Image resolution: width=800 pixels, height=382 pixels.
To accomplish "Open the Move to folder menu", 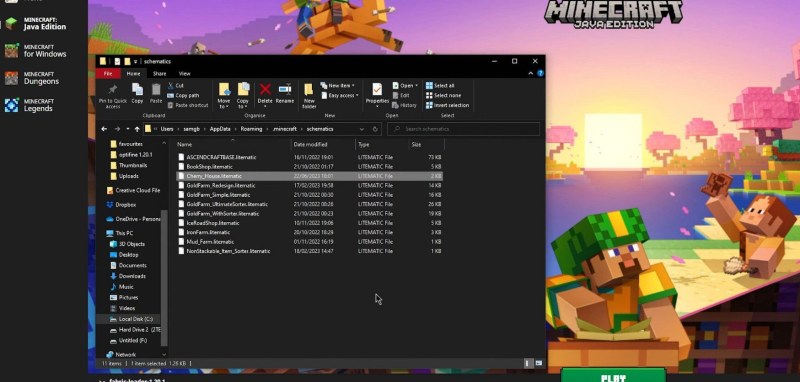I will (x=224, y=95).
